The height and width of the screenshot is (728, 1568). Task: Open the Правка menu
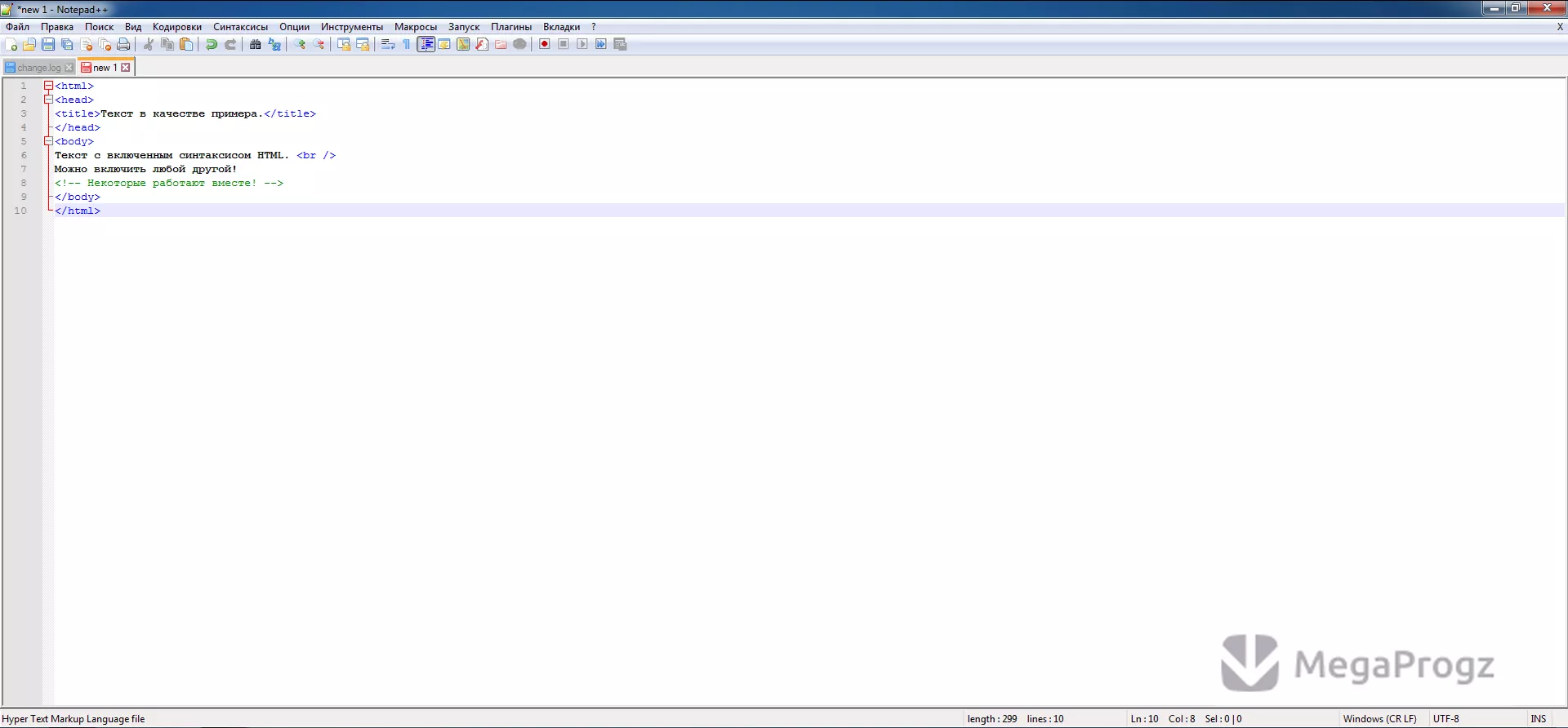click(x=57, y=27)
